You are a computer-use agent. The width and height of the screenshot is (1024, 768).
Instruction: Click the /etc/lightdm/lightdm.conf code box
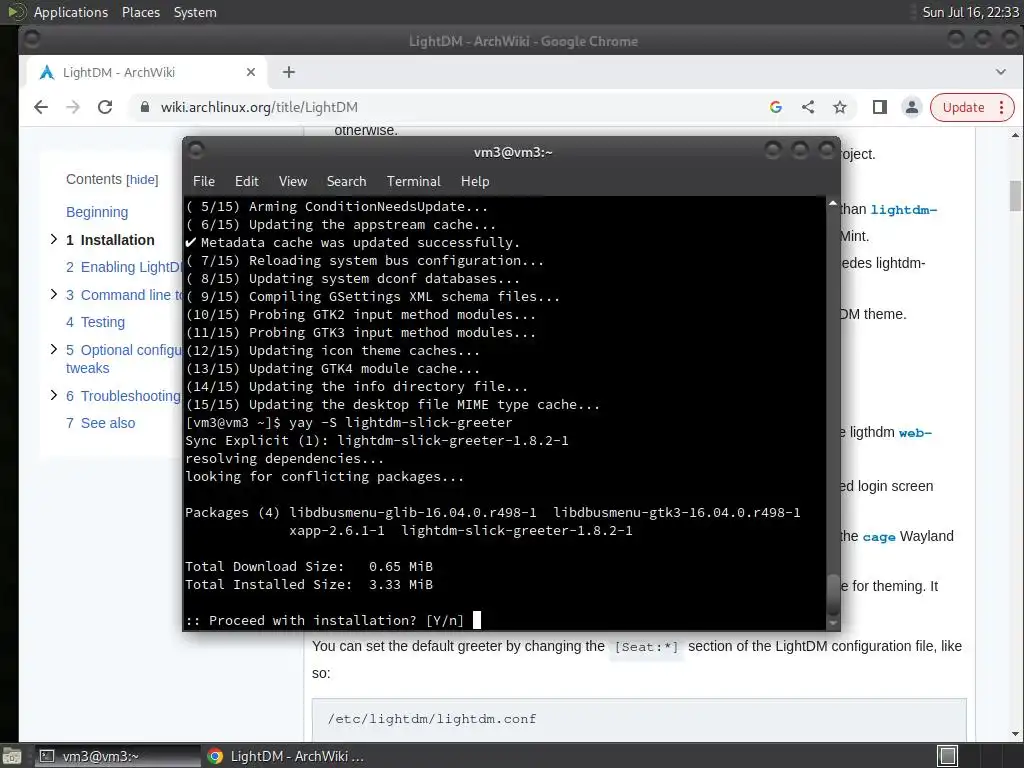point(639,719)
